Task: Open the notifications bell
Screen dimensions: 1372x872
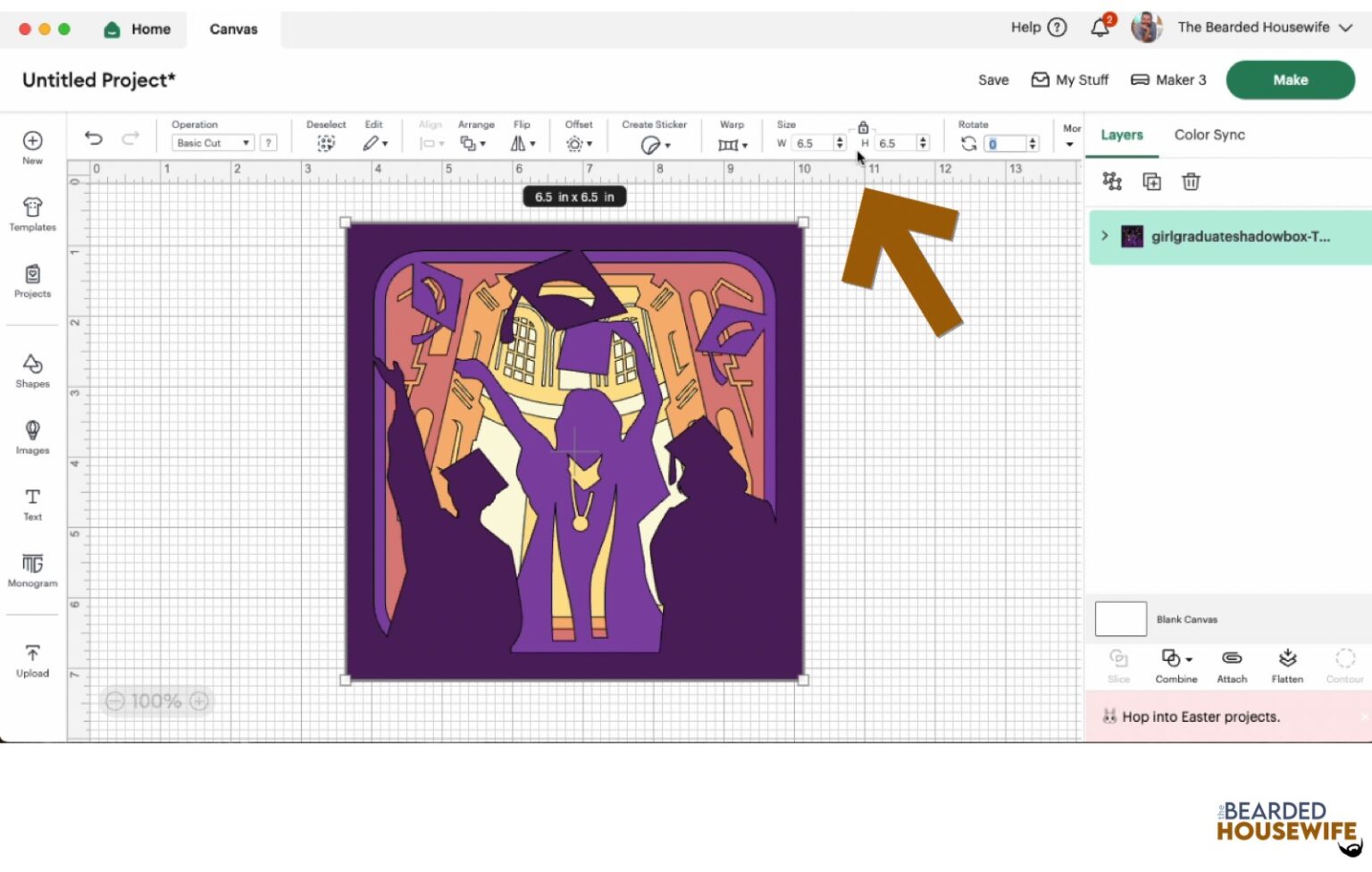Action: click(x=1100, y=28)
